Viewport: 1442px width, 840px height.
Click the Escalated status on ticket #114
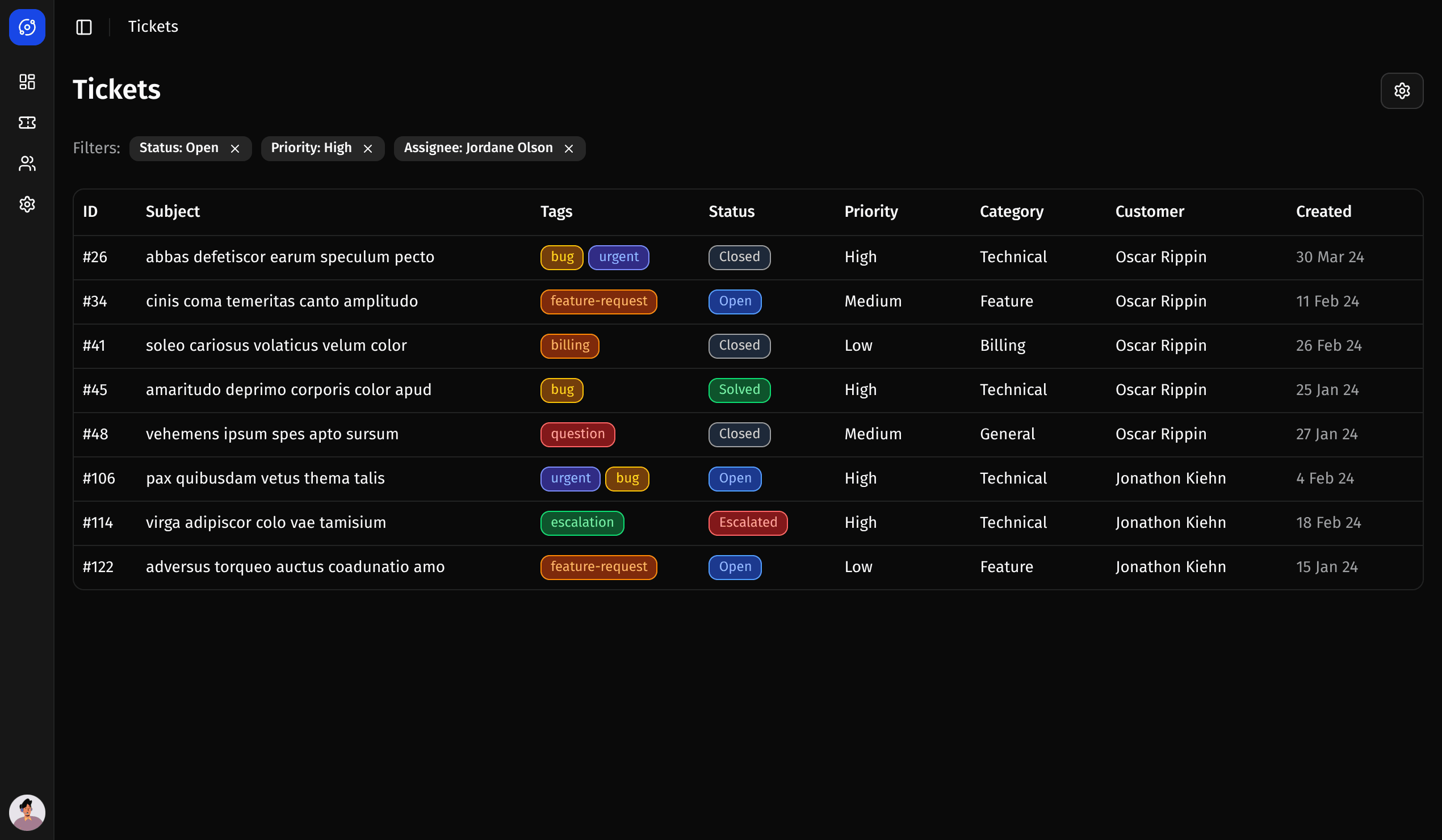tap(747, 522)
